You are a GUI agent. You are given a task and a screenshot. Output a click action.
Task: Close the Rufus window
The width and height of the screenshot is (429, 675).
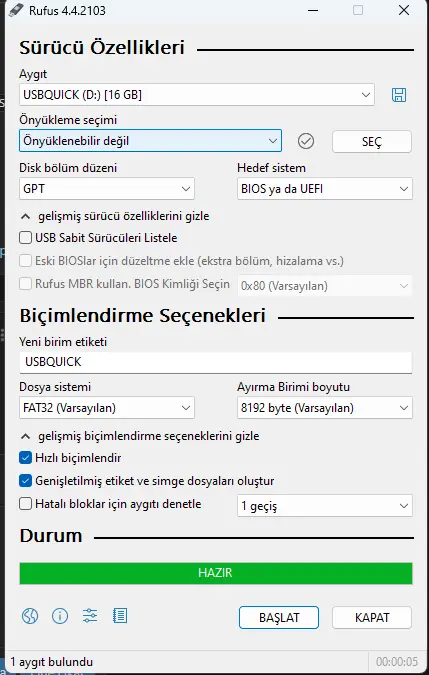[404, 10]
